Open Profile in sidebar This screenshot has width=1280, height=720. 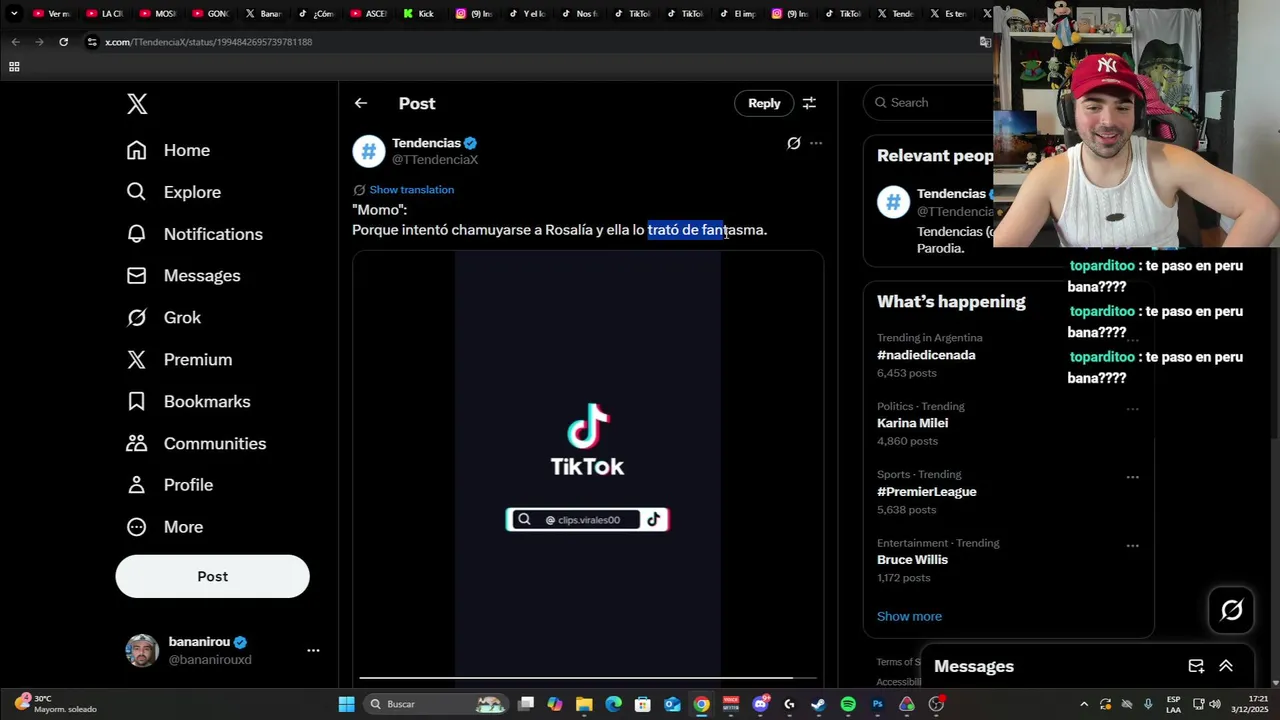point(169,485)
